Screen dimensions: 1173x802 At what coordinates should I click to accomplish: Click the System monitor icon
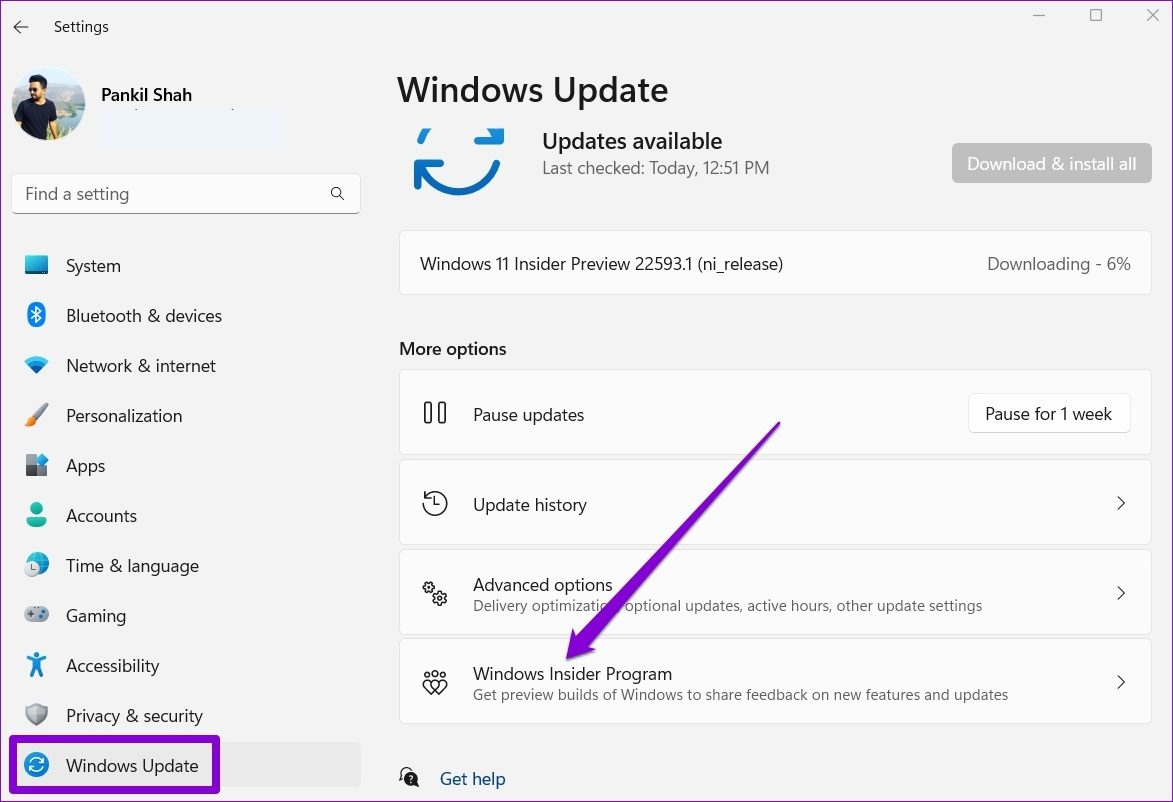coord(36,265)
